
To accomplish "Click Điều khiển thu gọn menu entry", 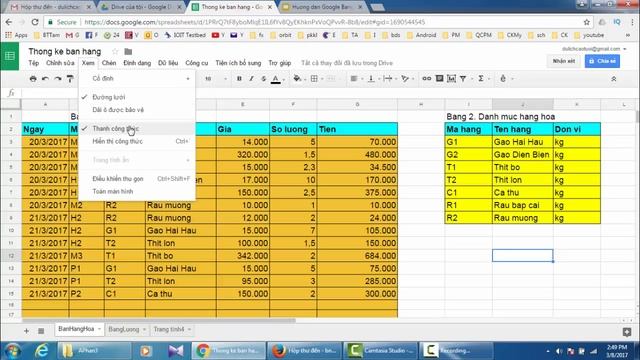I will point(137,179).
